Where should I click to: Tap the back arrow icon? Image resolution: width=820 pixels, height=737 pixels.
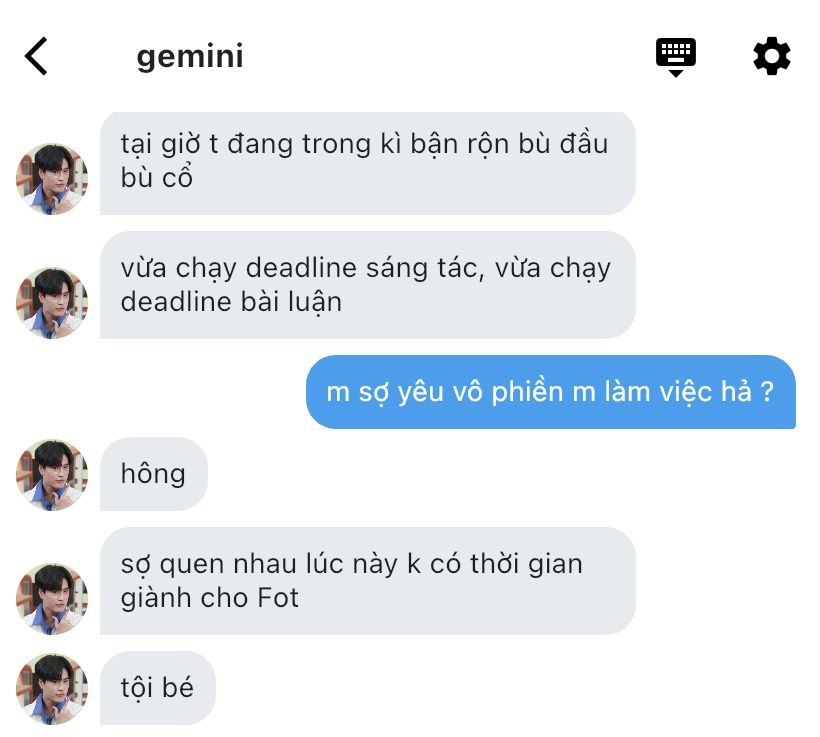click(36, 56)
